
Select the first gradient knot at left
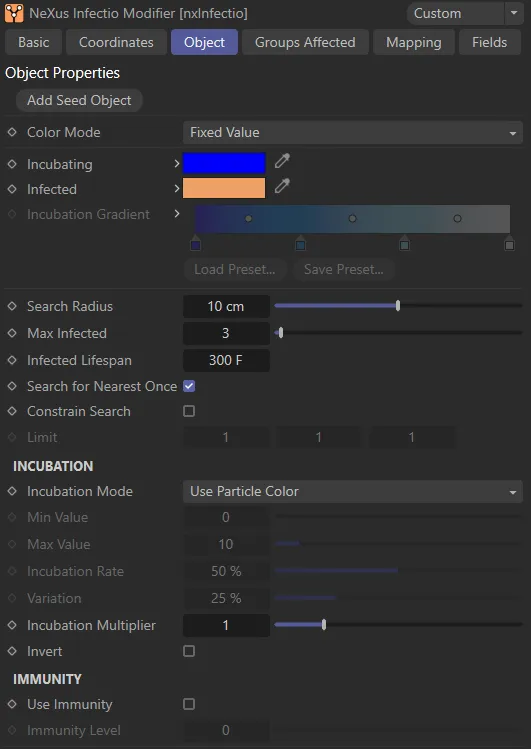coord(195,244)
